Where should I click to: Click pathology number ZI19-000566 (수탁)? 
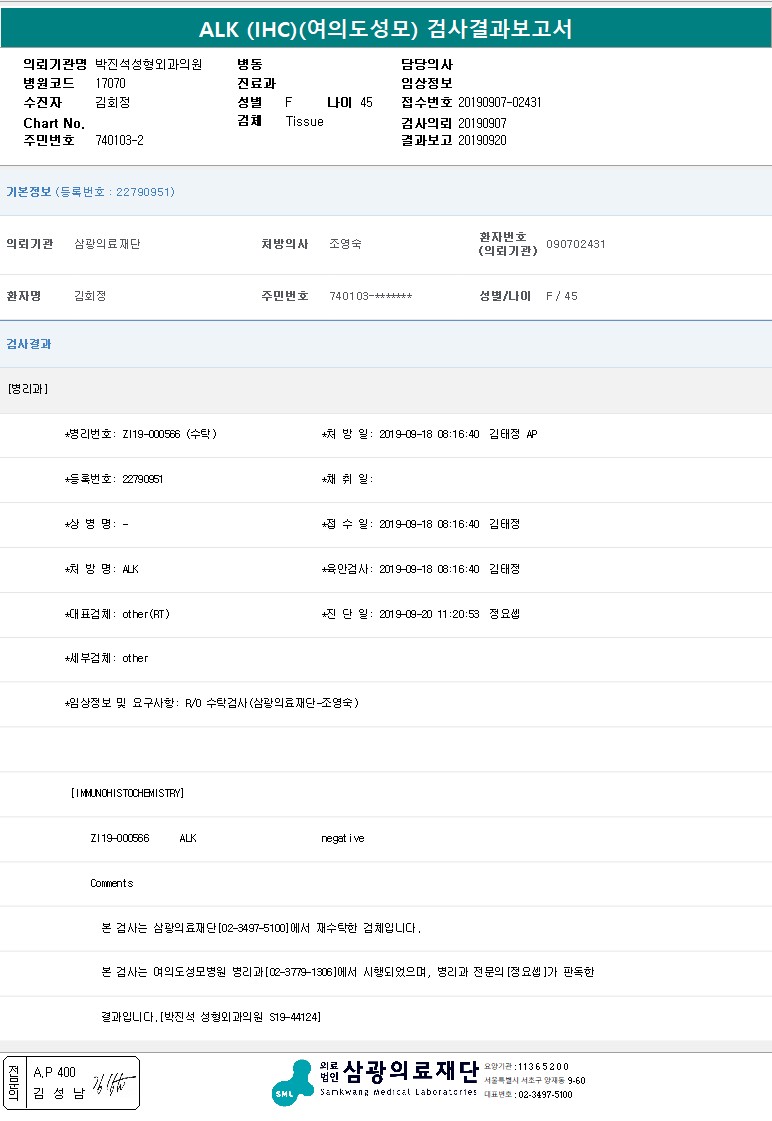169,434
